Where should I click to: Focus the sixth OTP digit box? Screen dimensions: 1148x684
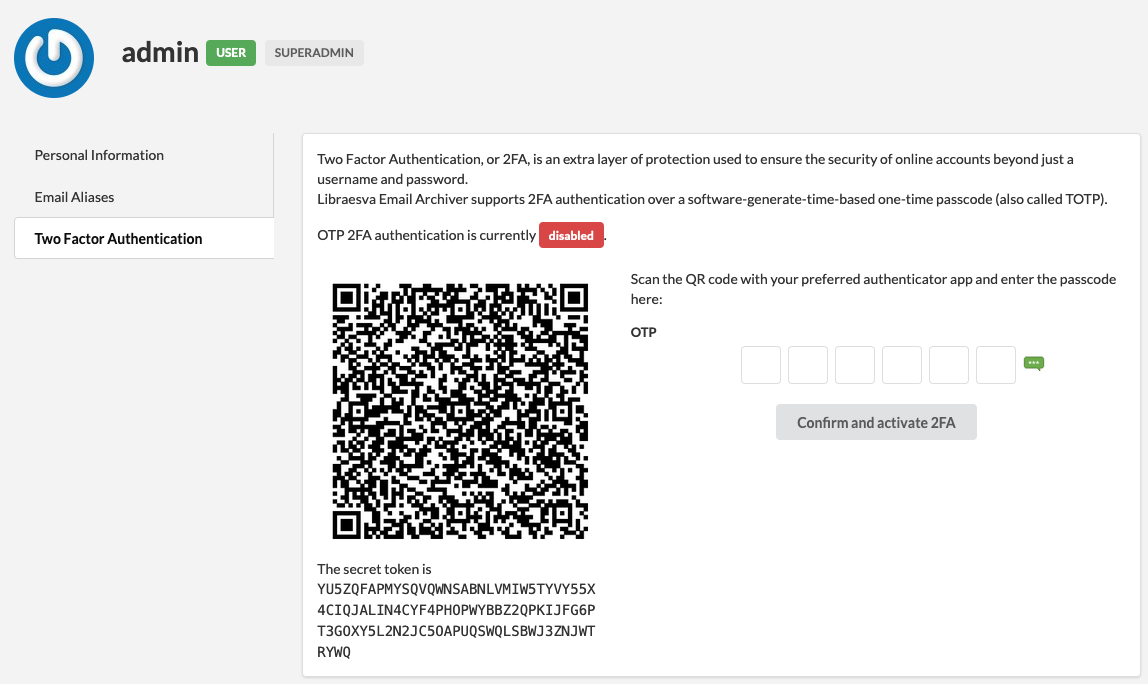tap(996, 365)
